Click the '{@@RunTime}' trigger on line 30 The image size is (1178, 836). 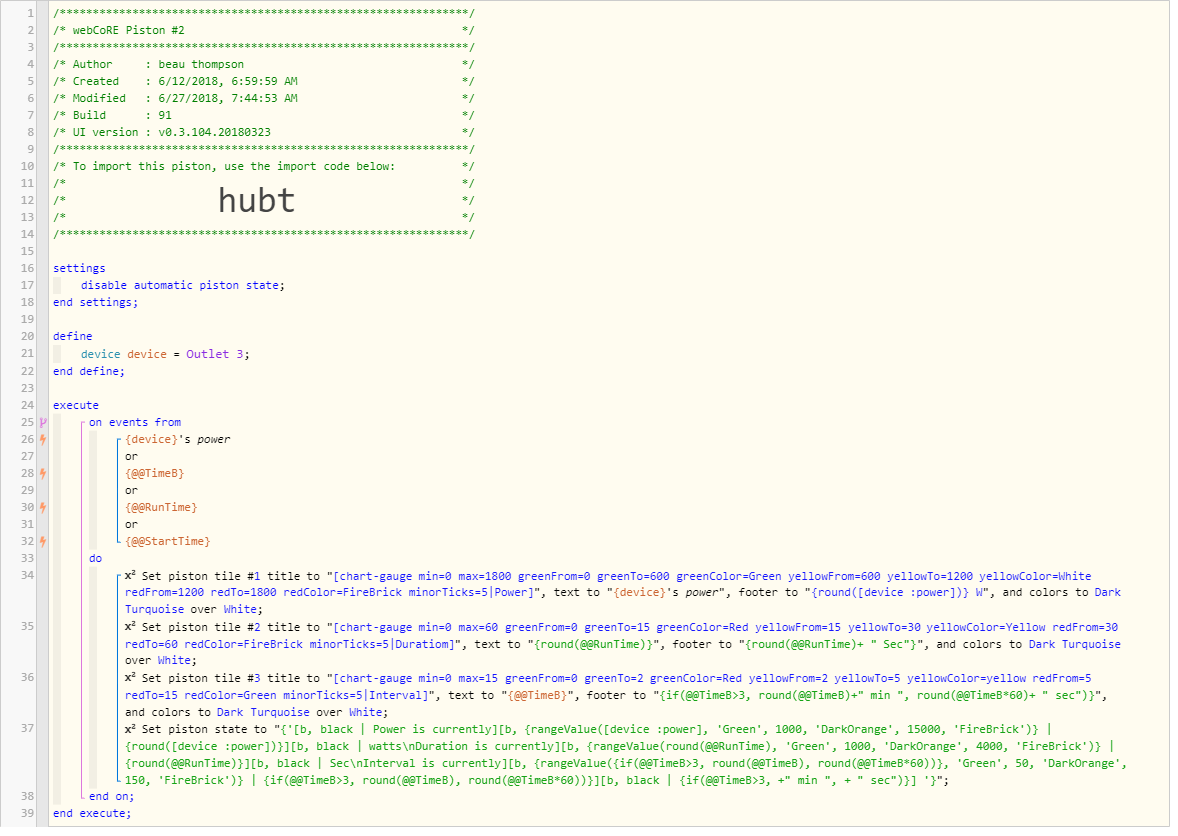(161, 509)
